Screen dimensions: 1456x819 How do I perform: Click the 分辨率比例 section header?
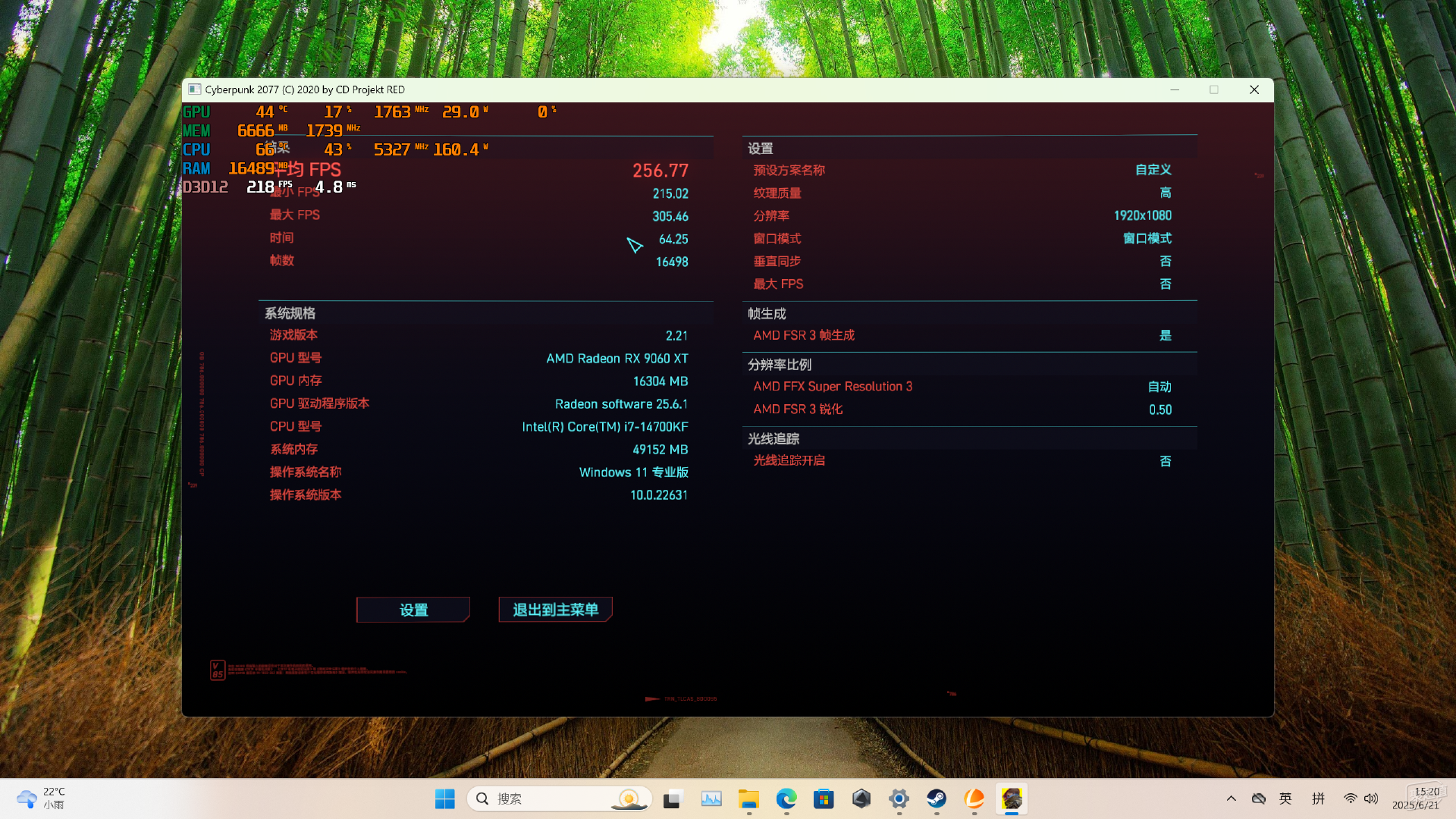tap(780, 365)
